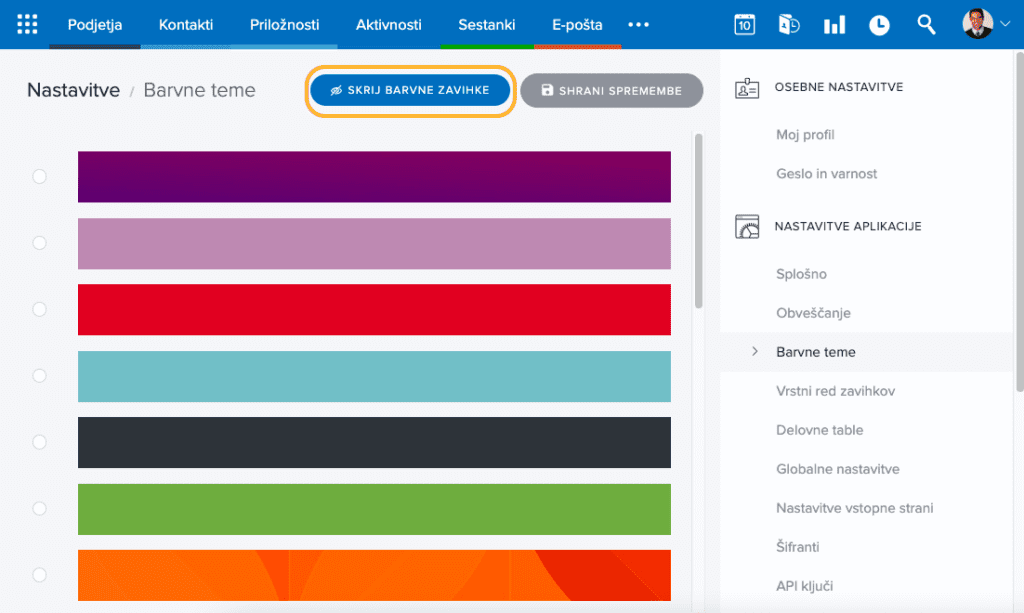
Task: Click Shrani spremembe button
Action: click(x=611, y=91)
